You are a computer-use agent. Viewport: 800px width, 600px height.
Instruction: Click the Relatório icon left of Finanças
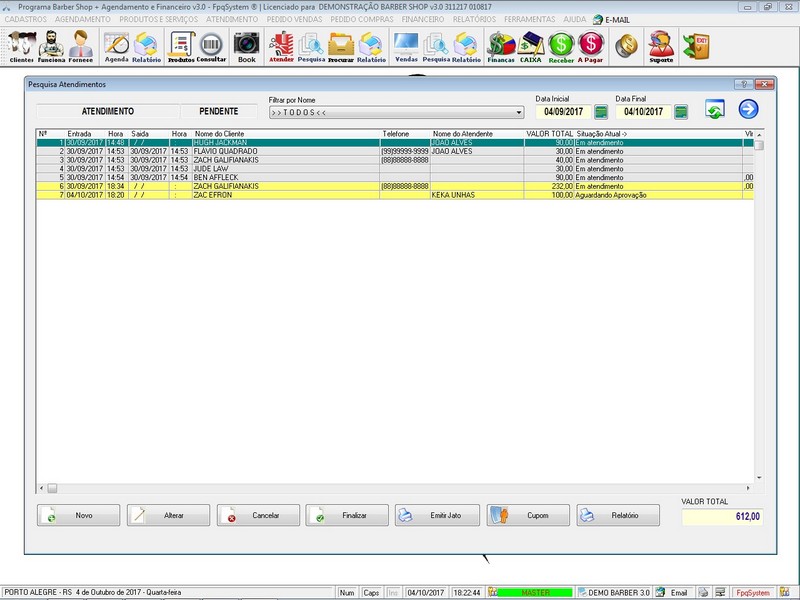466,46
